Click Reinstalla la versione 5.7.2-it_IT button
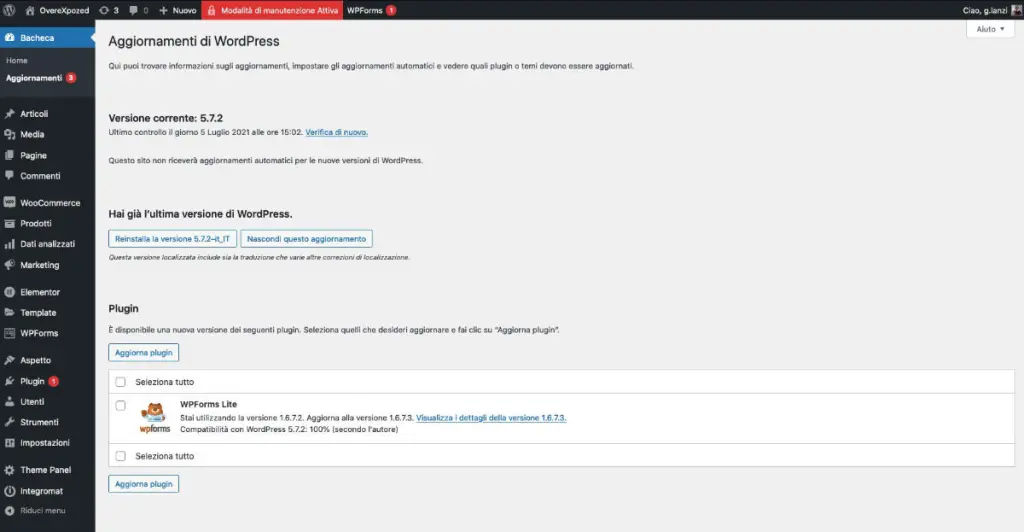The width and height of the screenshot is (1024, 532). [172, 239]
